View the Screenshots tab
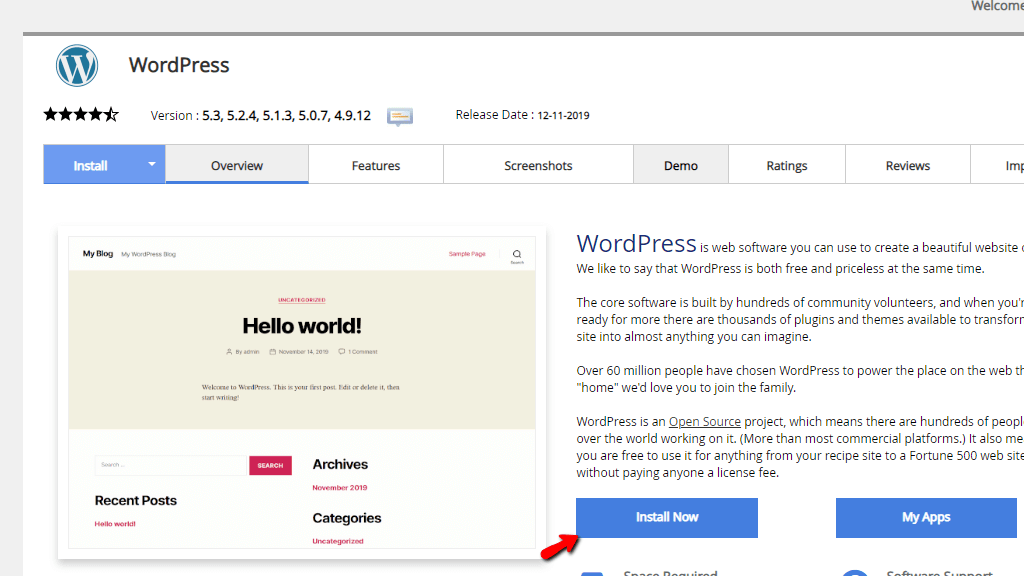The width and height of the screenshot is (1024, 576). (538, 165)
